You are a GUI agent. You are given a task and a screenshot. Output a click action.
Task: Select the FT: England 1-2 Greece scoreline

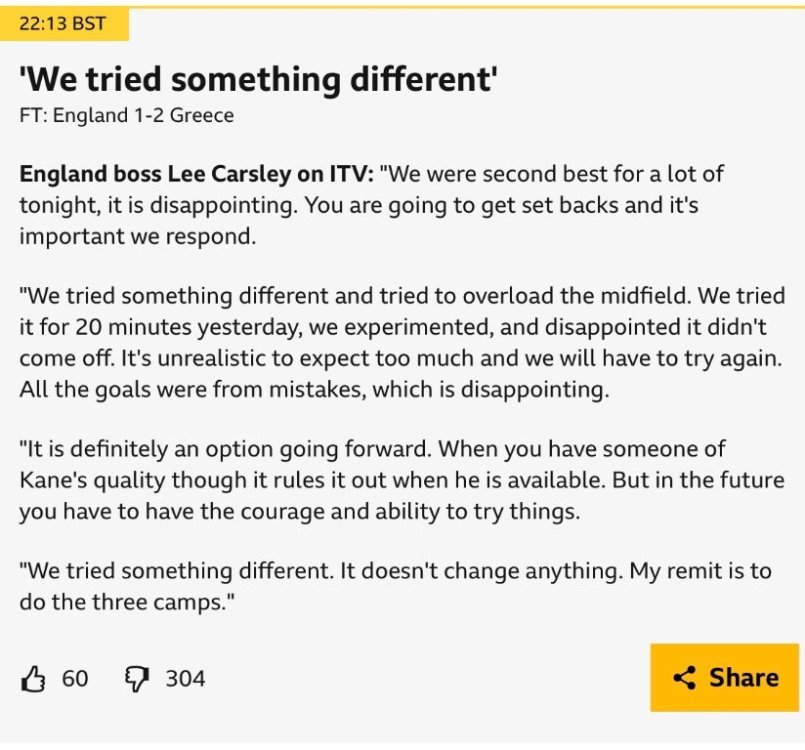pyautogui.click(x=127, y=116)
